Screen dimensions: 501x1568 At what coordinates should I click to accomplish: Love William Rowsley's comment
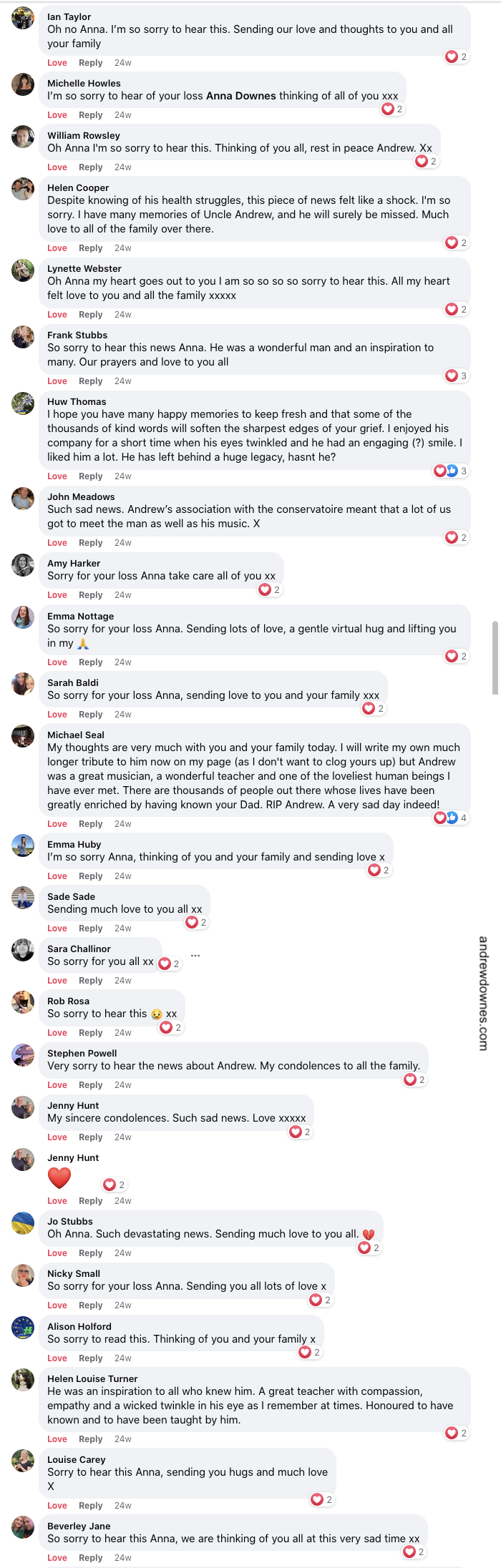(x=57, y=167)
